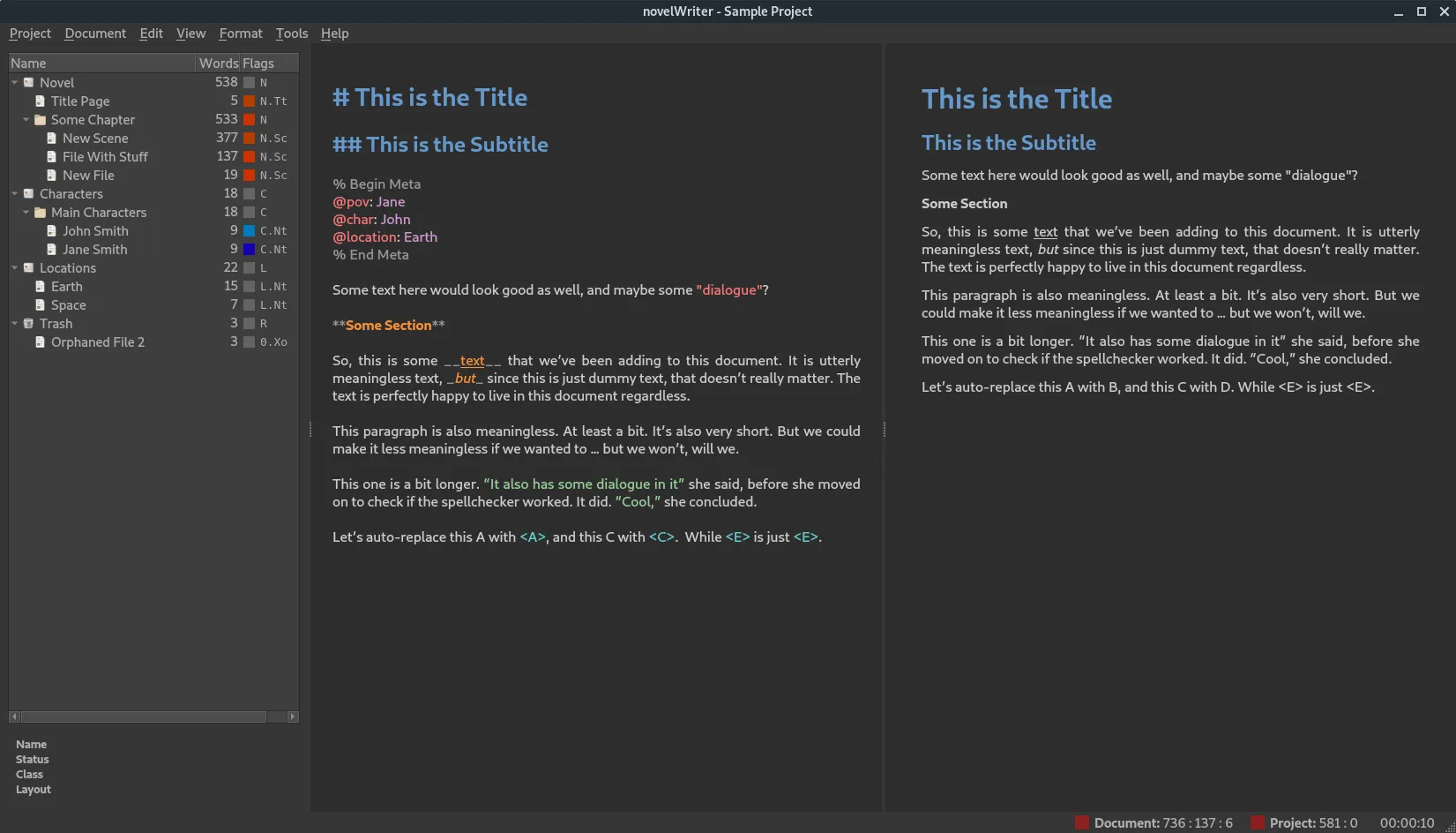
Task: Collapse the Novel tree branch
Action: (x=13, y=81)
